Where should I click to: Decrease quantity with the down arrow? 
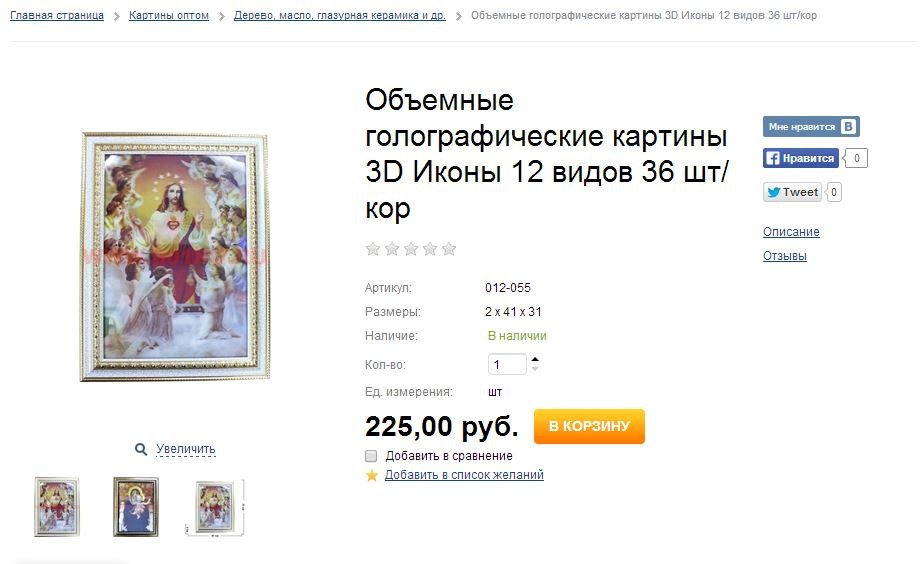coord(535,369)
